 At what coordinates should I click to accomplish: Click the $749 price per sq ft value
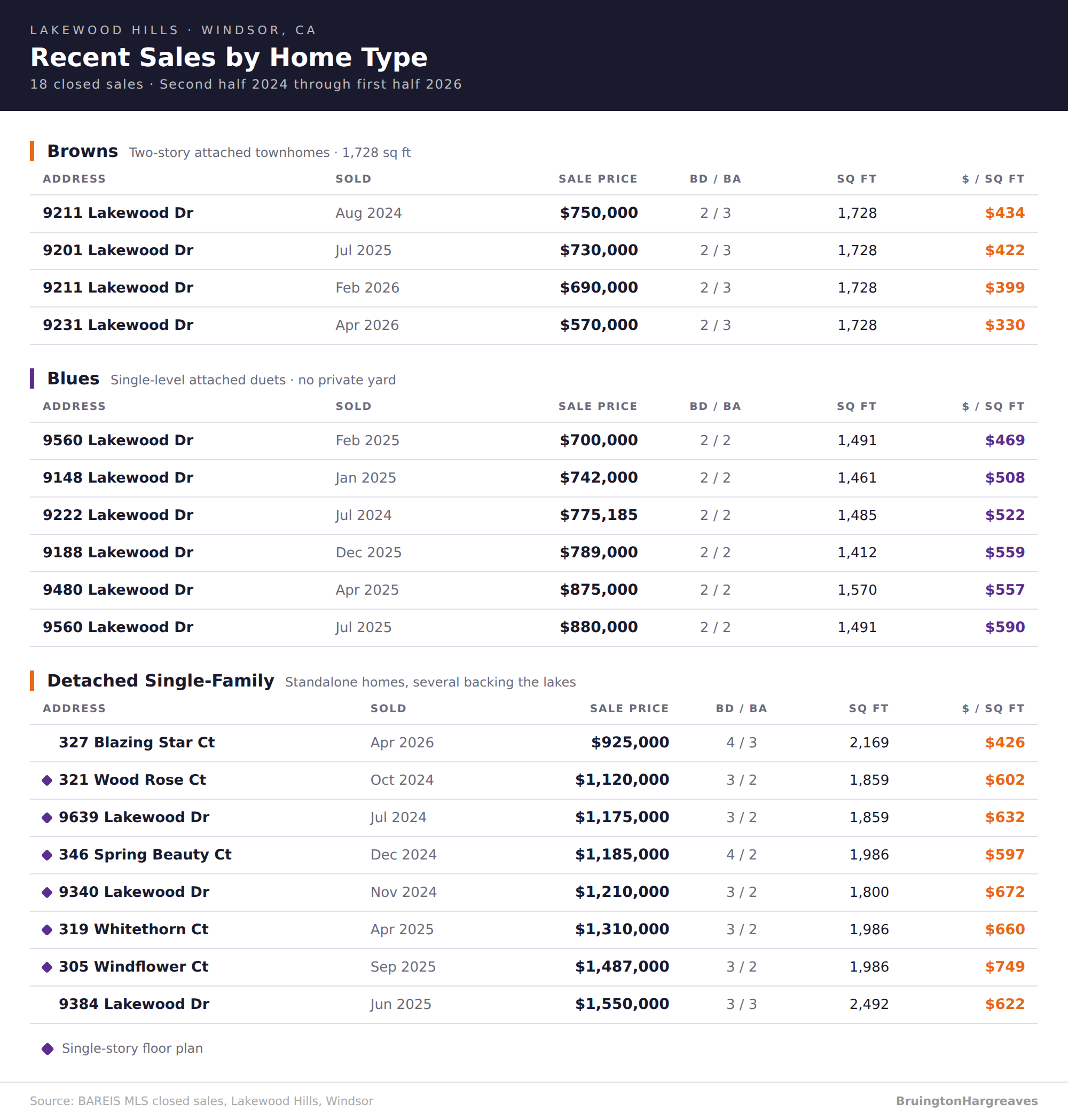tap(1005, 967)
